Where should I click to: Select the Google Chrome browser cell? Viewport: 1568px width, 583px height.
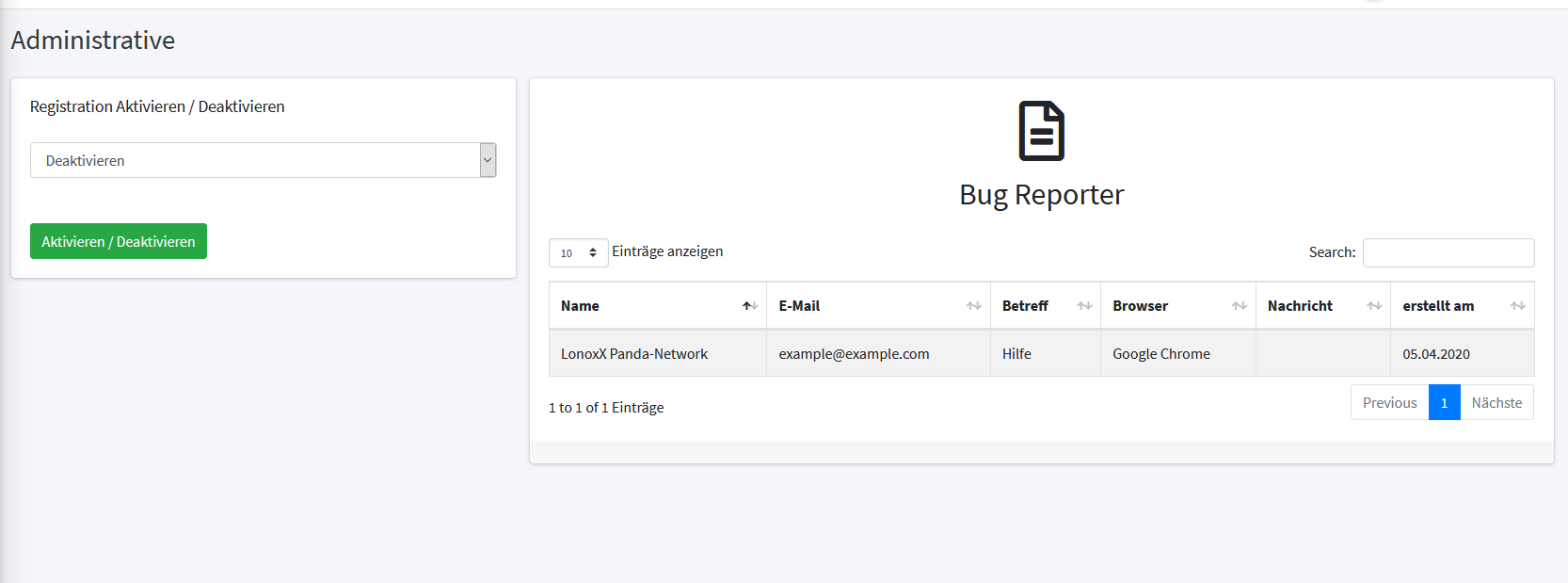[x=1161, y=354]
